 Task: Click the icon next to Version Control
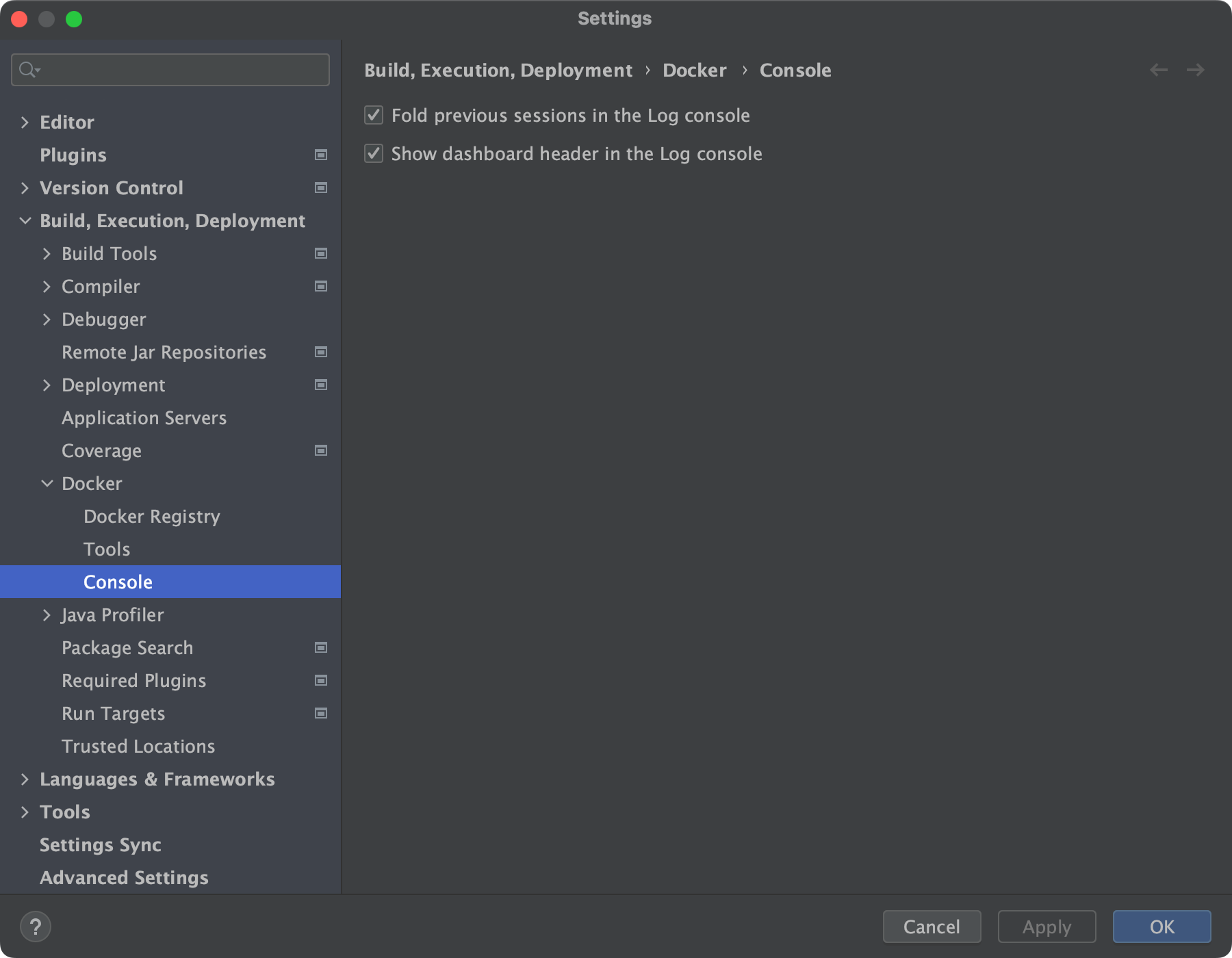coord(320,187)
